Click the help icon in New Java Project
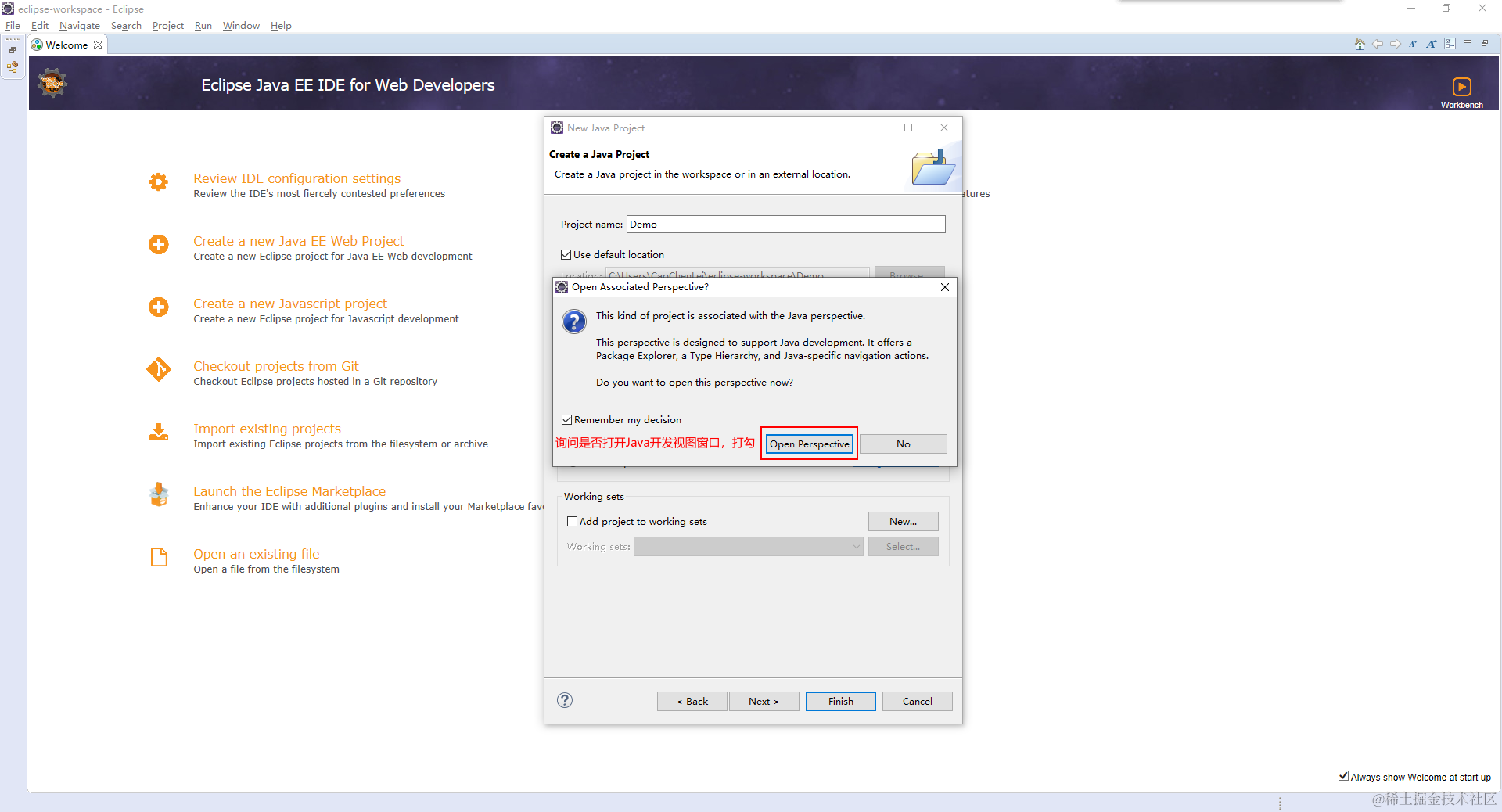 (x=565, y=700)
